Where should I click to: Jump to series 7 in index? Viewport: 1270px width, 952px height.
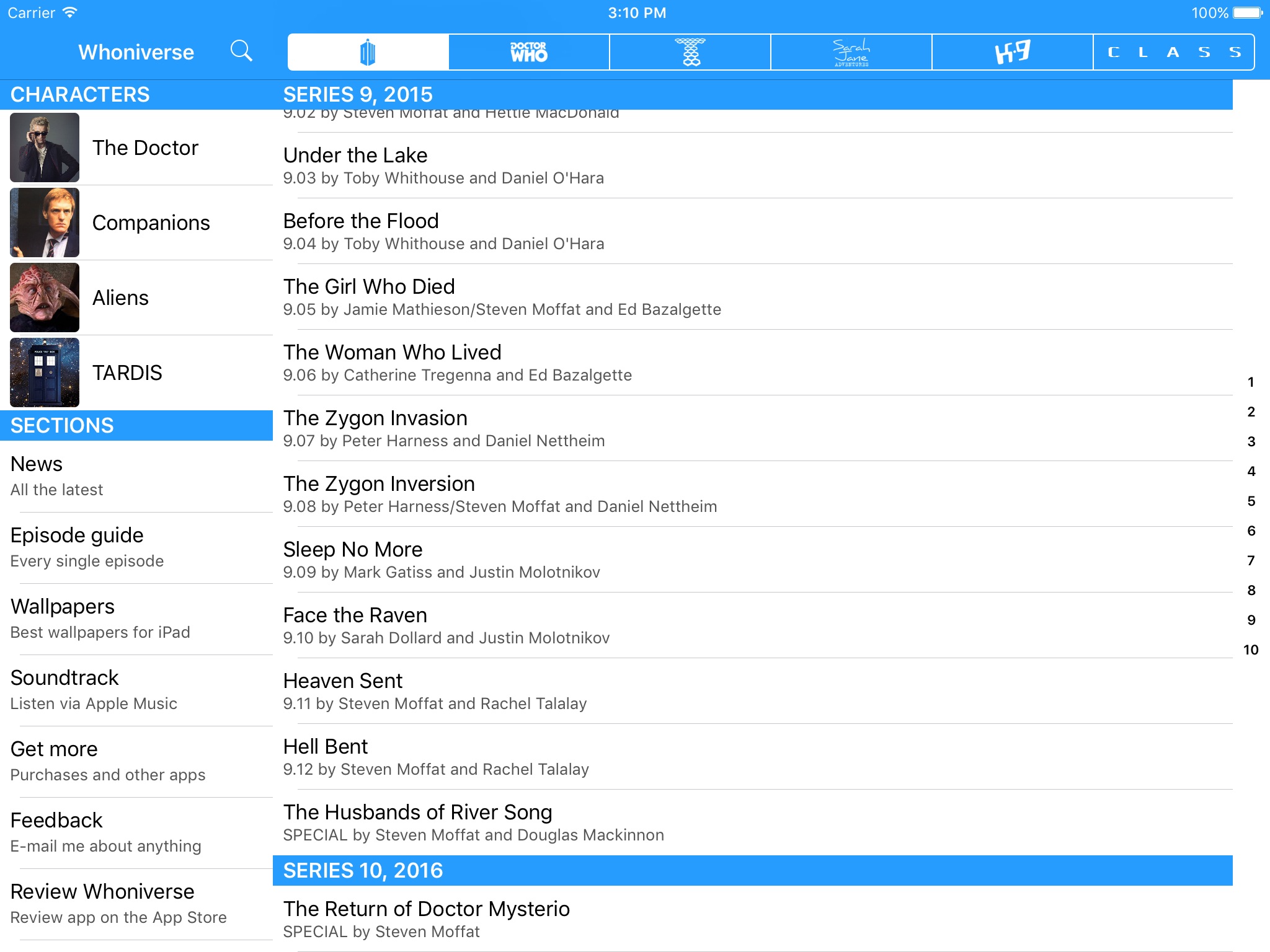click(1251, 561)
